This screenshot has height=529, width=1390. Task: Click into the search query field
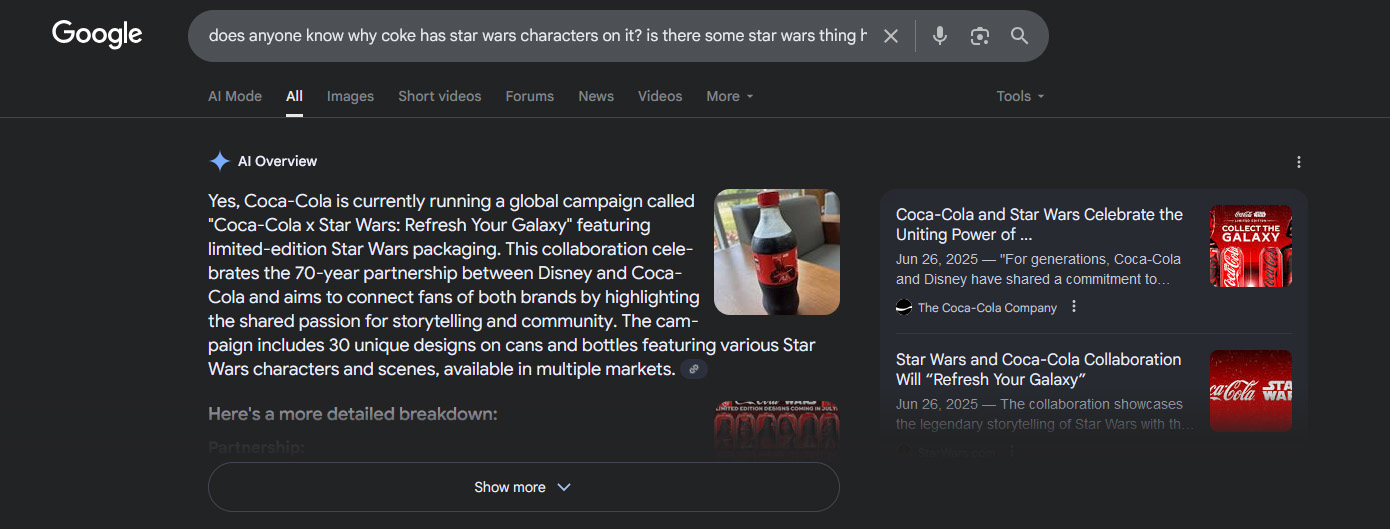537,36
